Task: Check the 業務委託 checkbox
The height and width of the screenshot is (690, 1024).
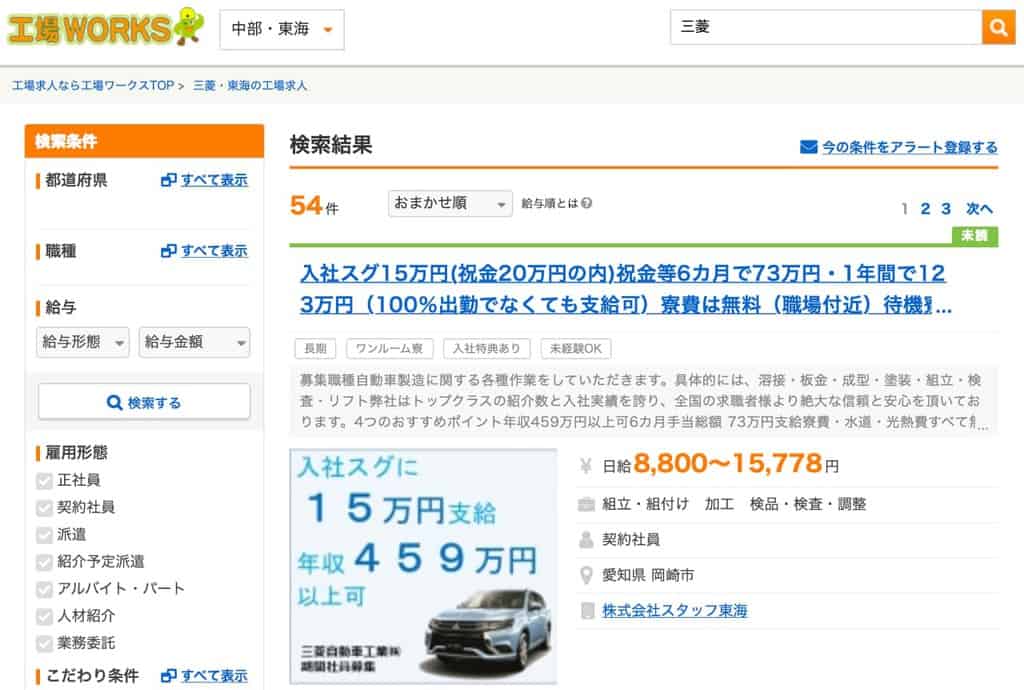Action: 44,644
